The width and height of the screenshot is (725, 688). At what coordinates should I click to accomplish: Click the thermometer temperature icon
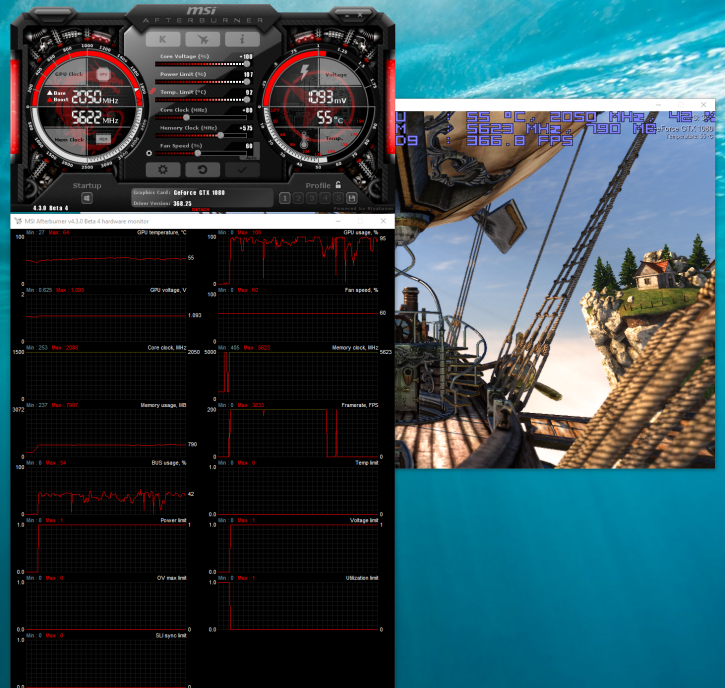[304, 139]
